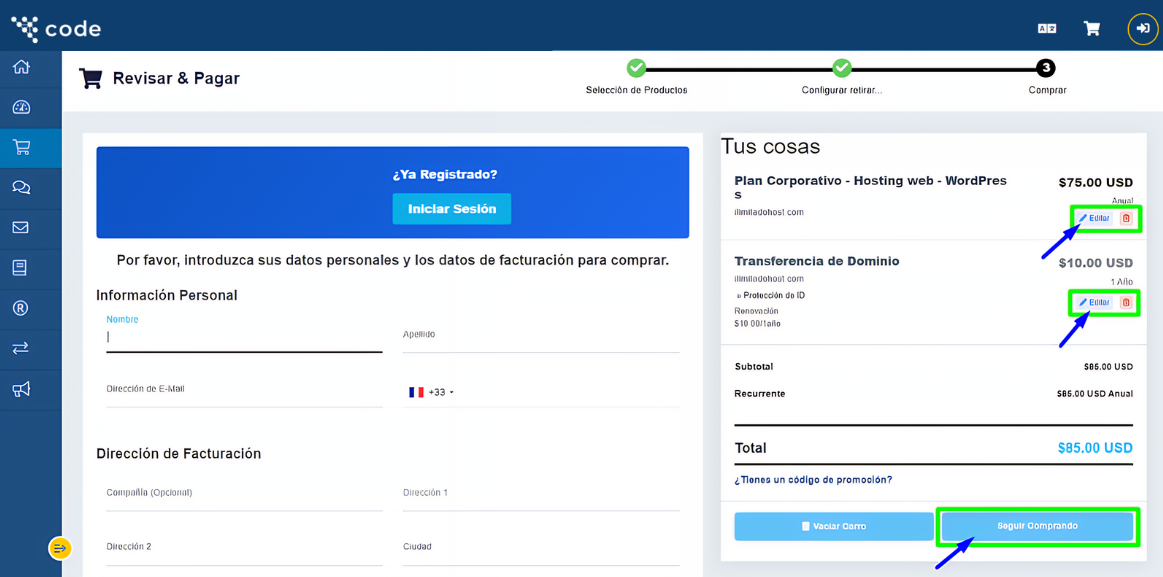Click the login icon at top right
Screen dimensions: 1163x577
(1142, 29)
